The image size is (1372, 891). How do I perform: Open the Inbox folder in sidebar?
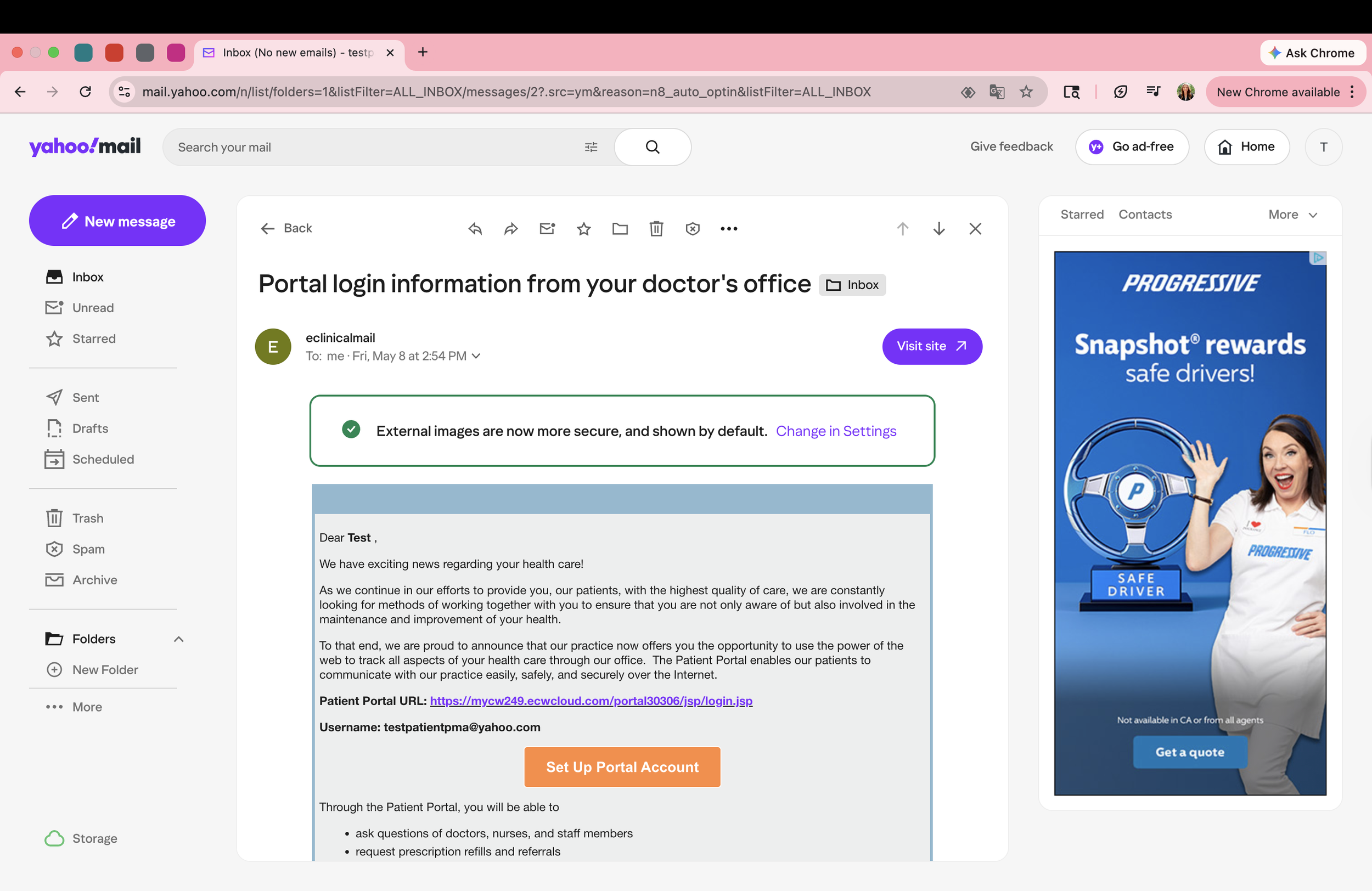(75, 277)
